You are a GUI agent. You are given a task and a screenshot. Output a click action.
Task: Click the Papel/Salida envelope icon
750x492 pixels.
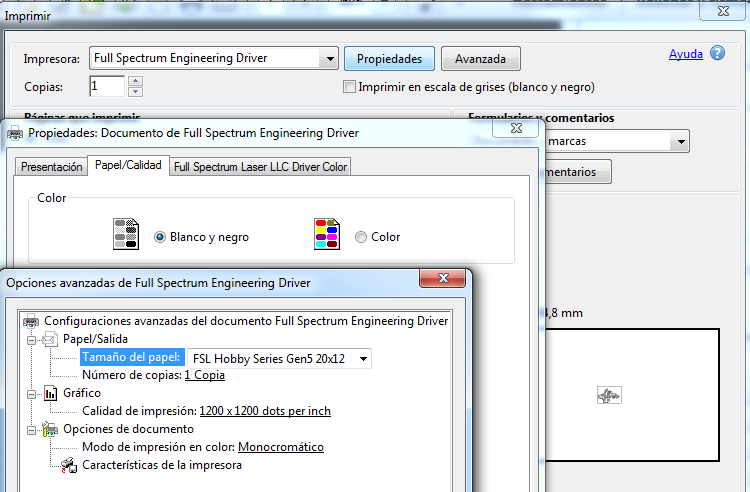click(50, 339)
